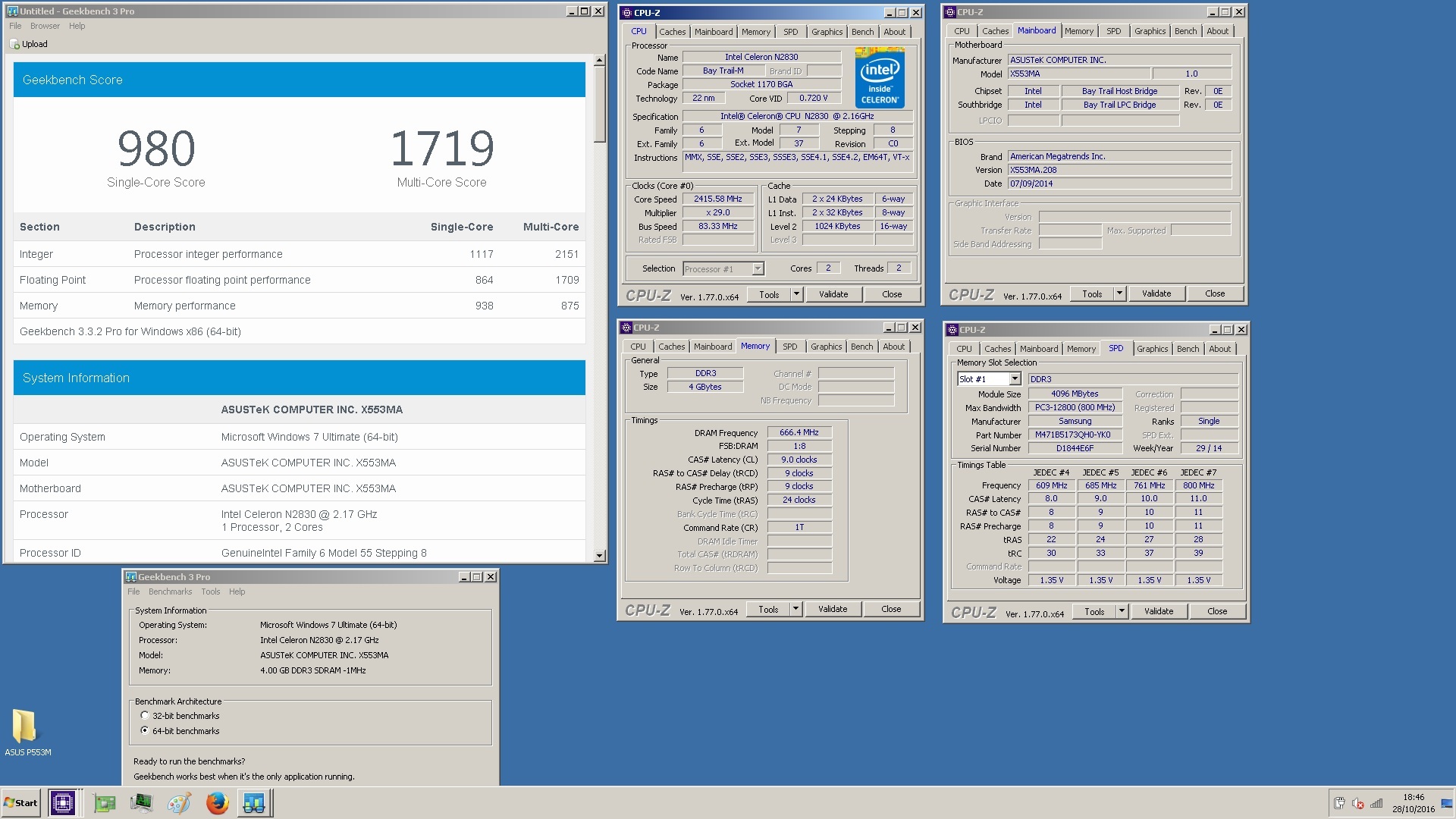Viewport: 1456px width, 819px height.
Task: Switch to Geekbench taskbar icon
Action: tap(254, 802)
